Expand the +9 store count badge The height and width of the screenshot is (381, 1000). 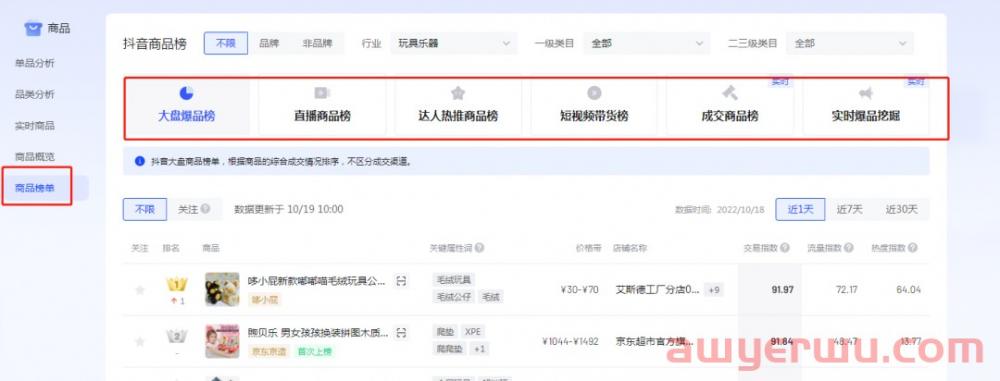click(x=714, y=290)
